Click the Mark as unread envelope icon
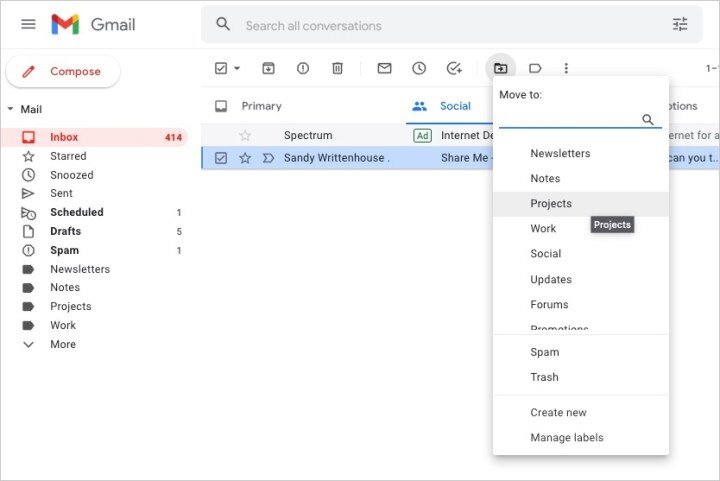720x481 pixels. 384,68
